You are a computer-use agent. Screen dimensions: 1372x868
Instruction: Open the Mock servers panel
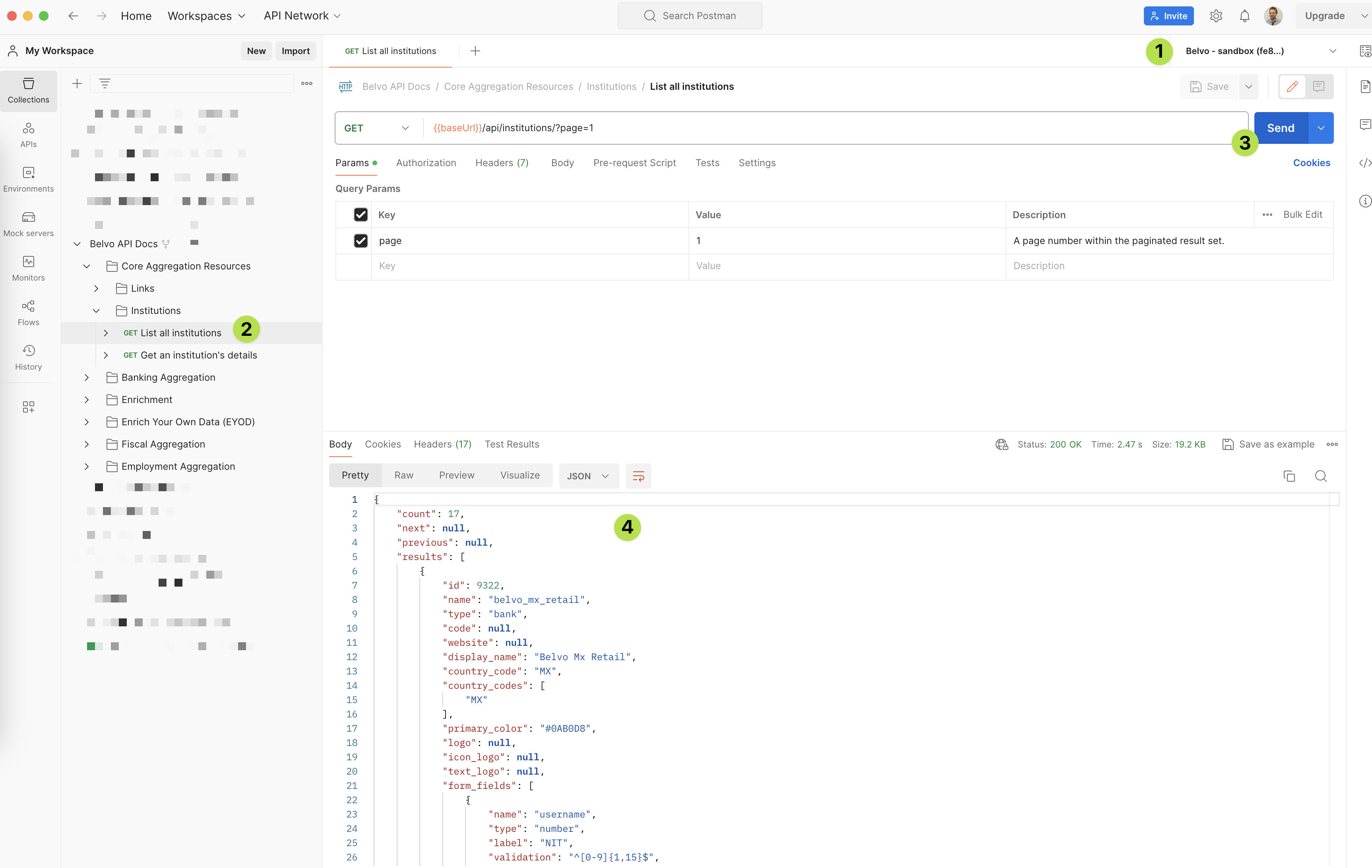[29, 224]
